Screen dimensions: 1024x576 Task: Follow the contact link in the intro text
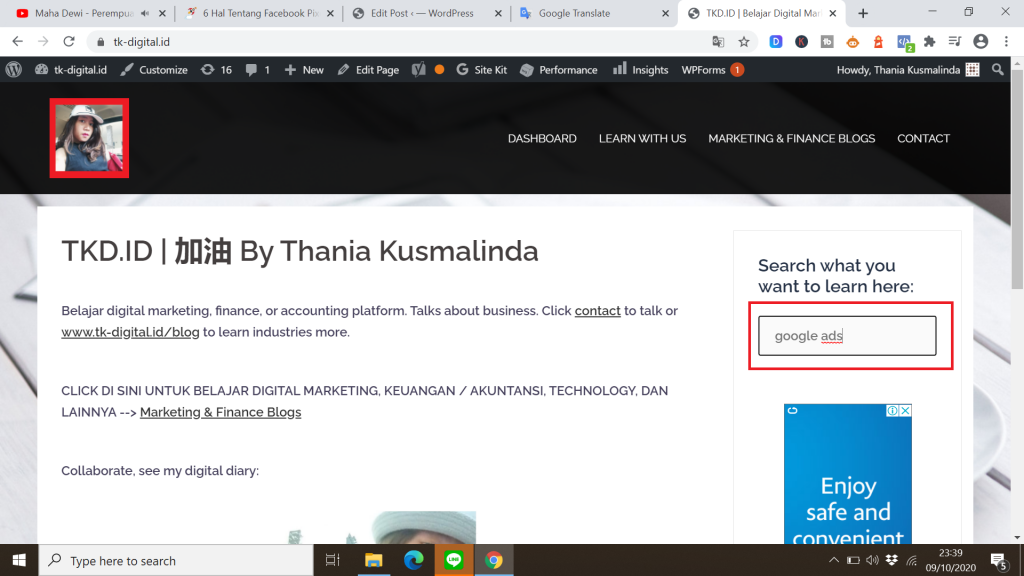point(597,311)
